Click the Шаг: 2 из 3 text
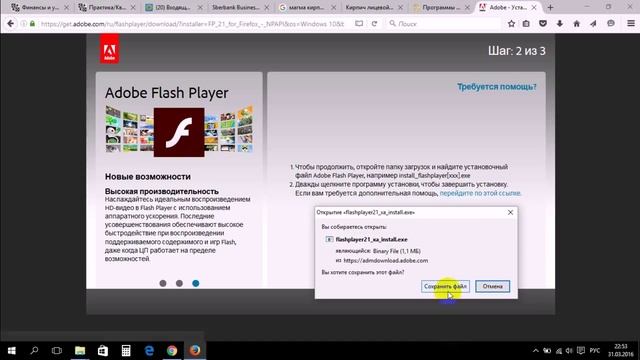The height and width of the screenshot is (360, 640). point(517,51)
